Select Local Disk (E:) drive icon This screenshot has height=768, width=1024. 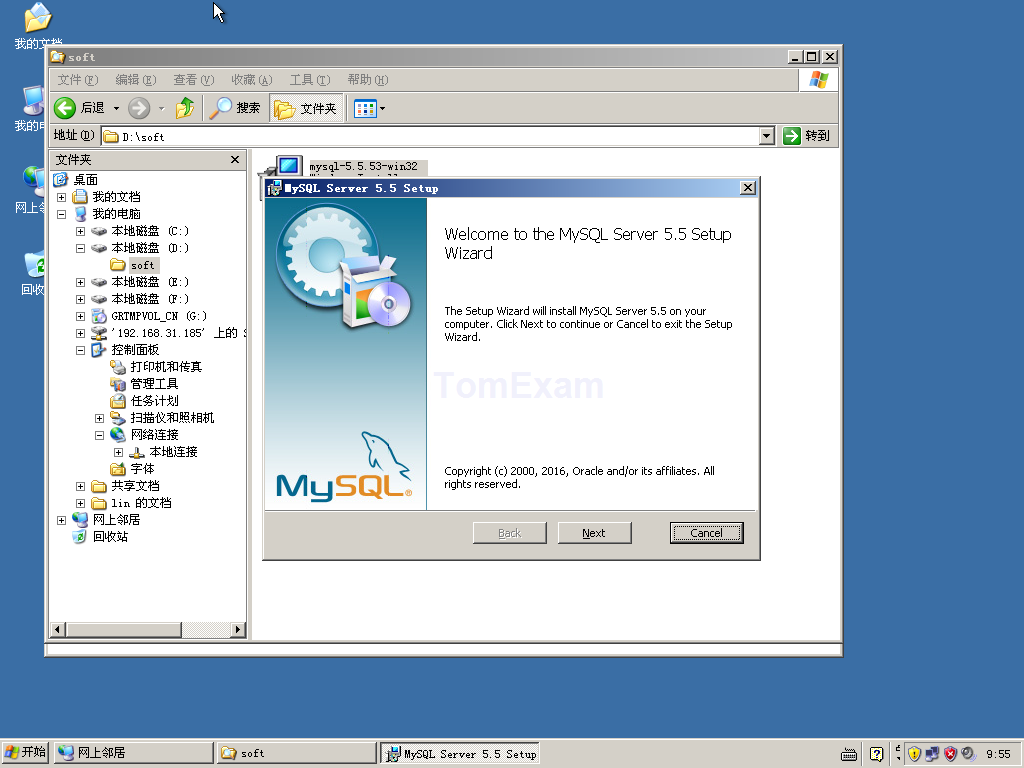pyautogui.click(x=99, y=282)
